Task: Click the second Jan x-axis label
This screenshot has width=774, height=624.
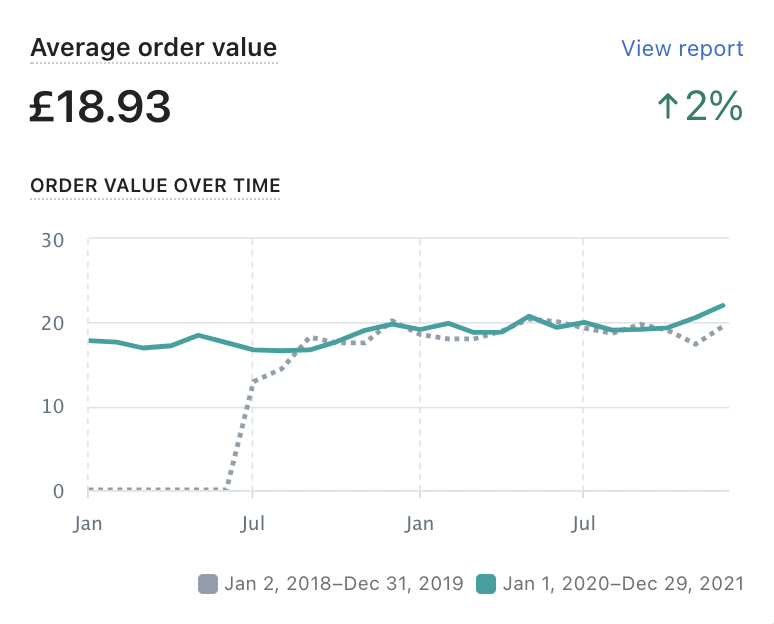Action: 419,523
